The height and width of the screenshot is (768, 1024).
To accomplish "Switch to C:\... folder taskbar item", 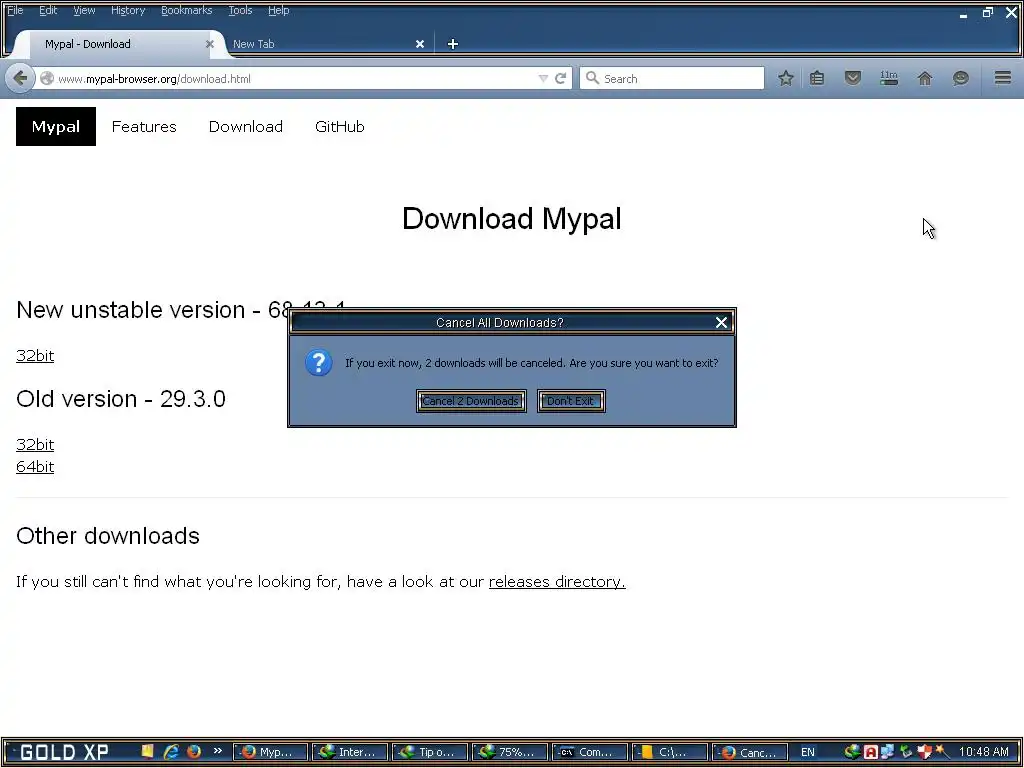I will click(669, 752).
